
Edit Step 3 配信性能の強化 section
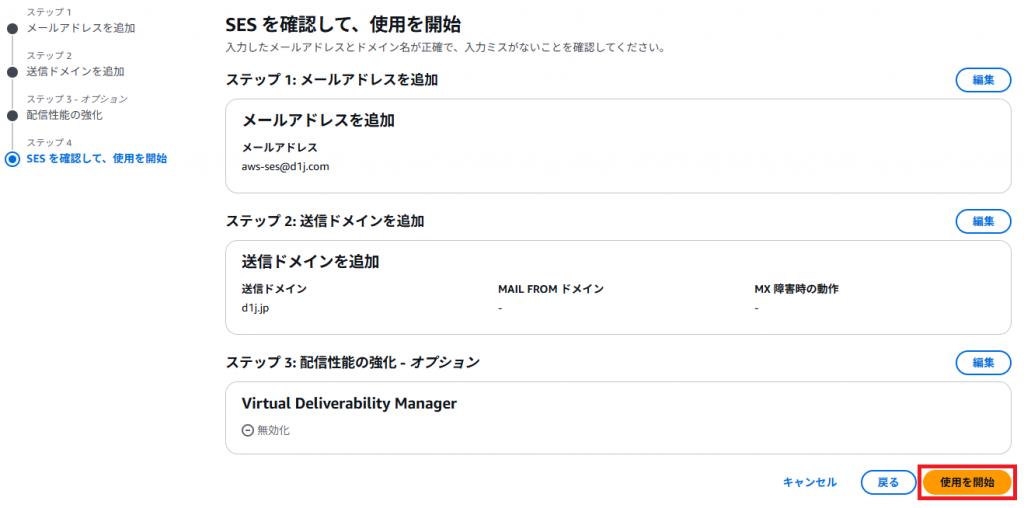983,362
